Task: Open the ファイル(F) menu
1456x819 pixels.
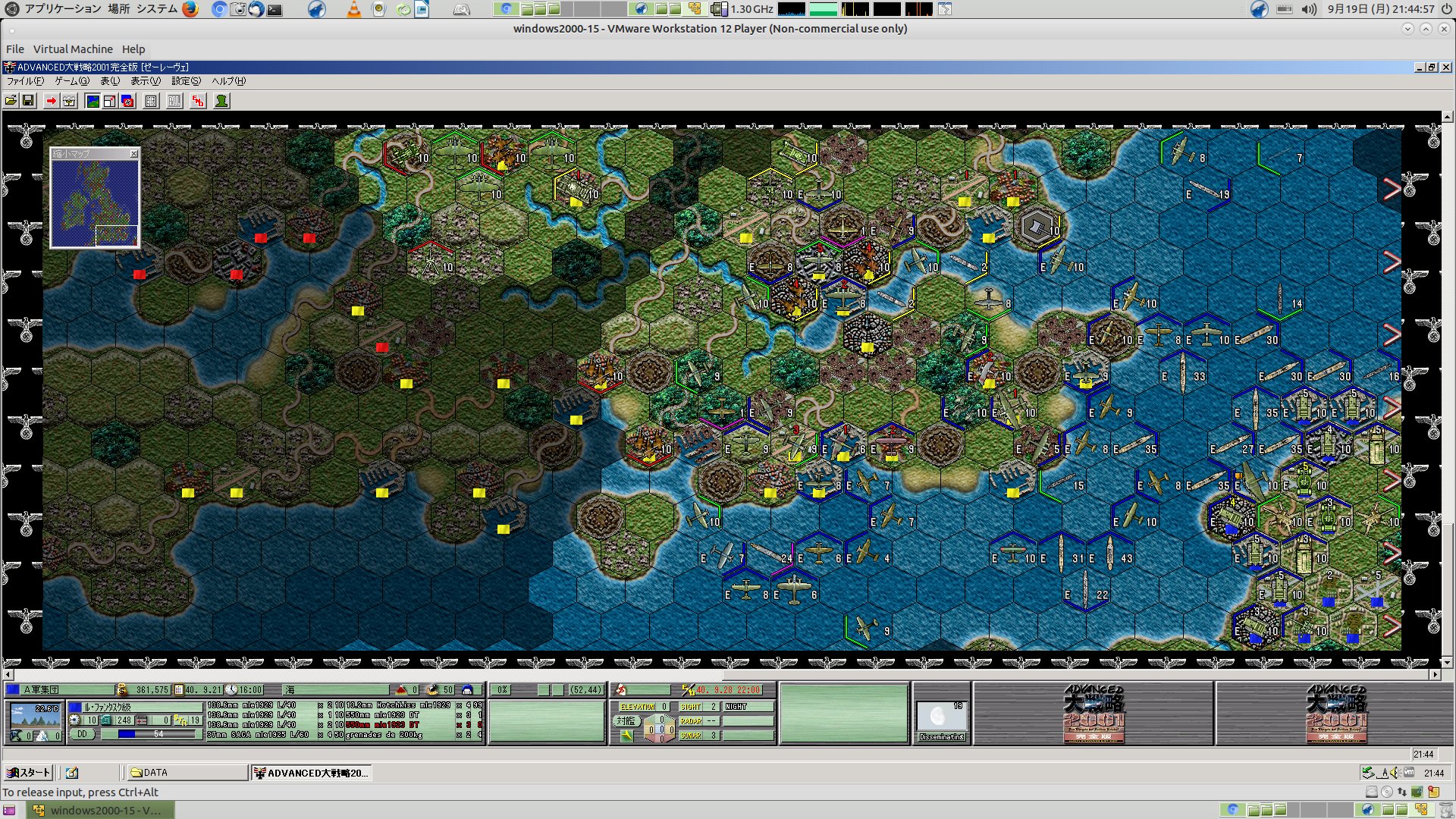Action: click(25, 81)
